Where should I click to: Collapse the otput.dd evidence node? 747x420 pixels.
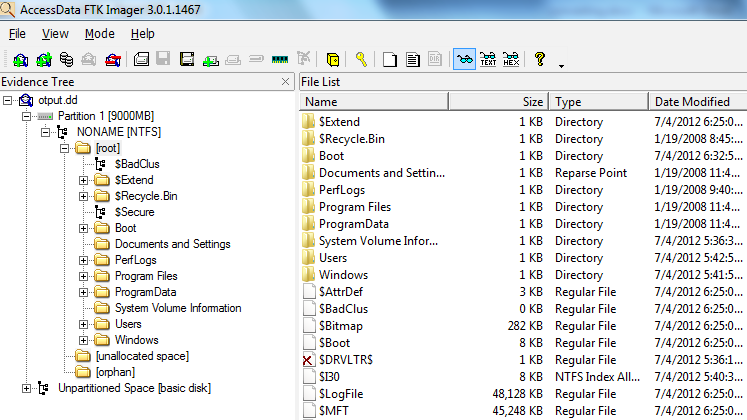(x=7, y=100)
